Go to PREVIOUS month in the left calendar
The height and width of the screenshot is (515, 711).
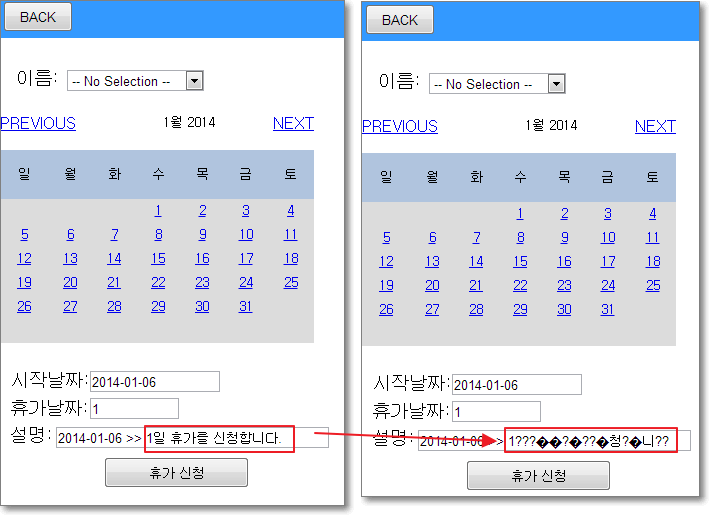38,124
